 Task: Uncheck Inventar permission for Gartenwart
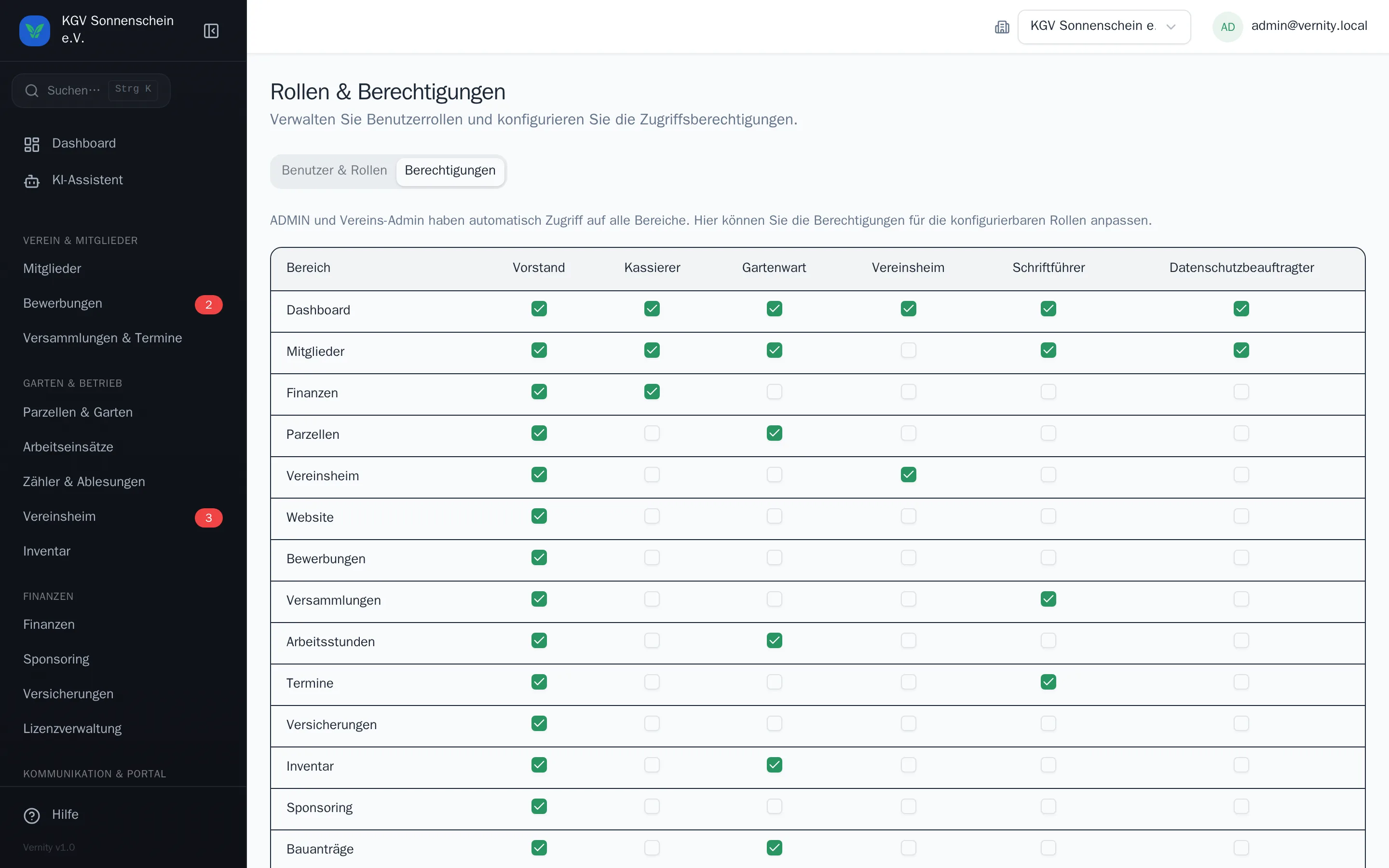774,765
